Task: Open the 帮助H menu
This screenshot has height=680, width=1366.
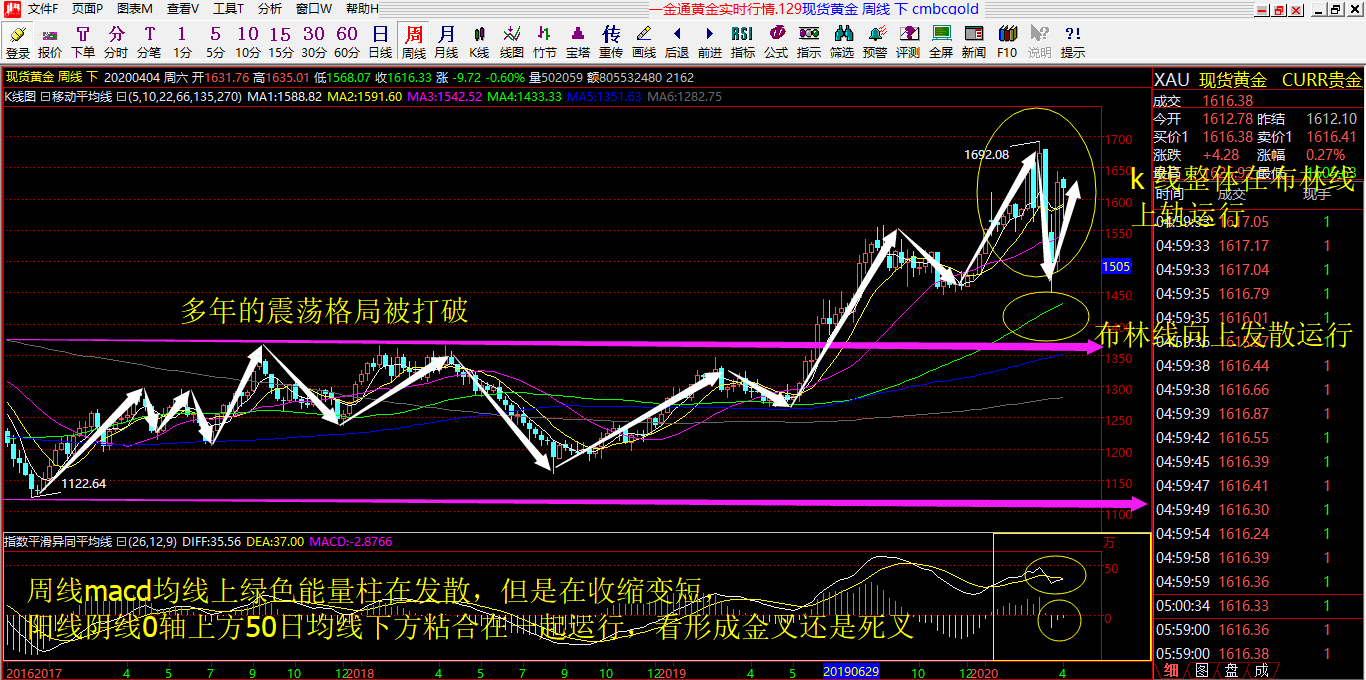Action: 362,8
